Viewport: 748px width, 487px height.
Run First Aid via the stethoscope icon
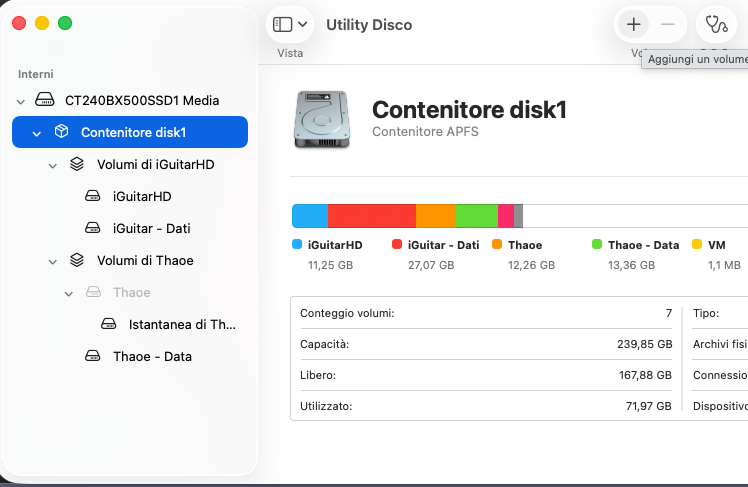pos(717,24)
